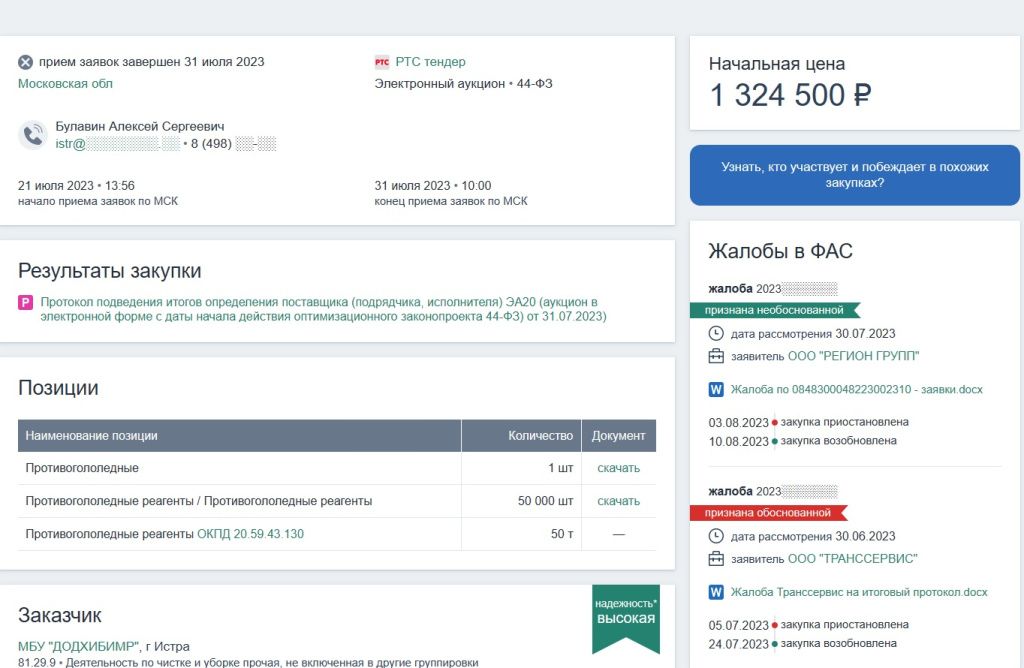Open 'Жалоба Трансервис на итоговый протокол.docx' file
This screenshot has height=668, width=1024.
[x=858, y=592]
